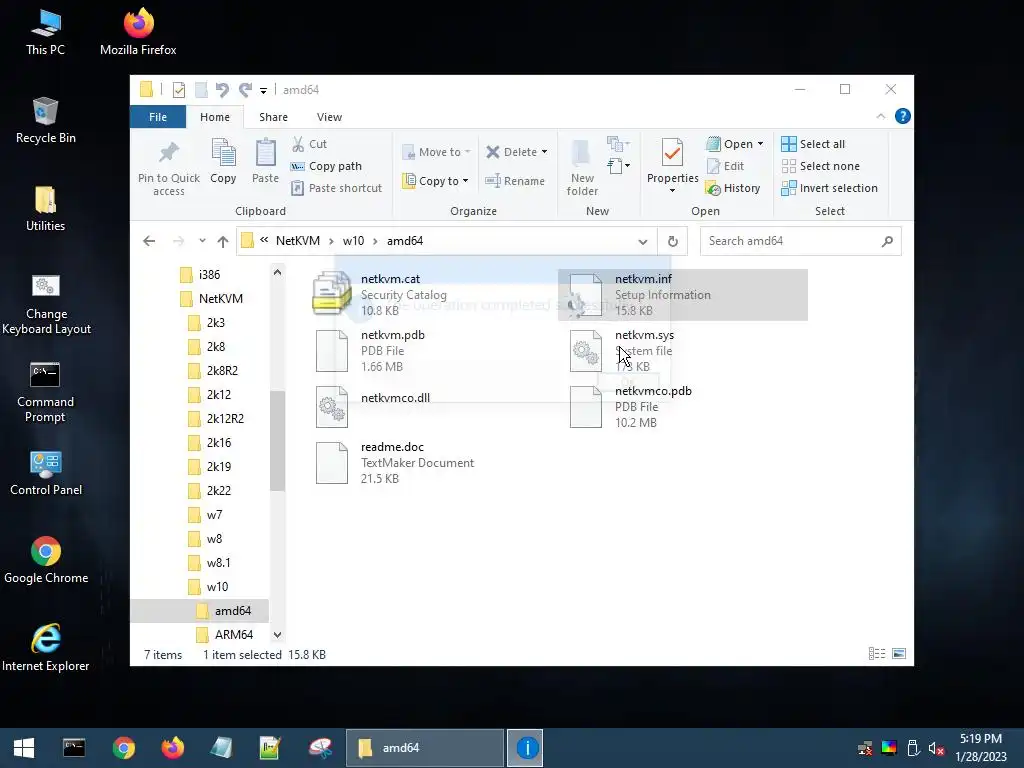
Task: Expand Delete options arrow
Action: click(x=544, y=152)
